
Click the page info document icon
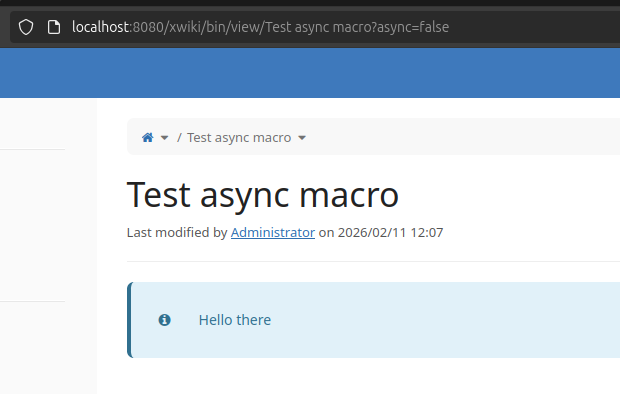[x=54, y=27]
